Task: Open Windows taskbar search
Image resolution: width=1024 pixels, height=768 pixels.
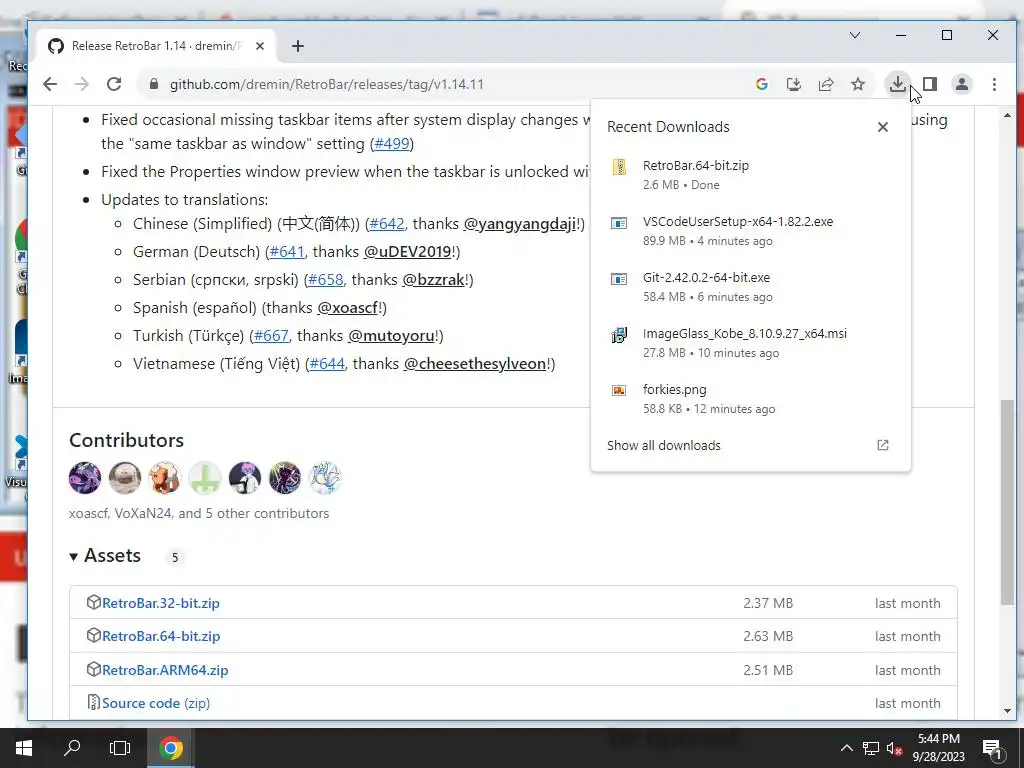Action: 72,748
